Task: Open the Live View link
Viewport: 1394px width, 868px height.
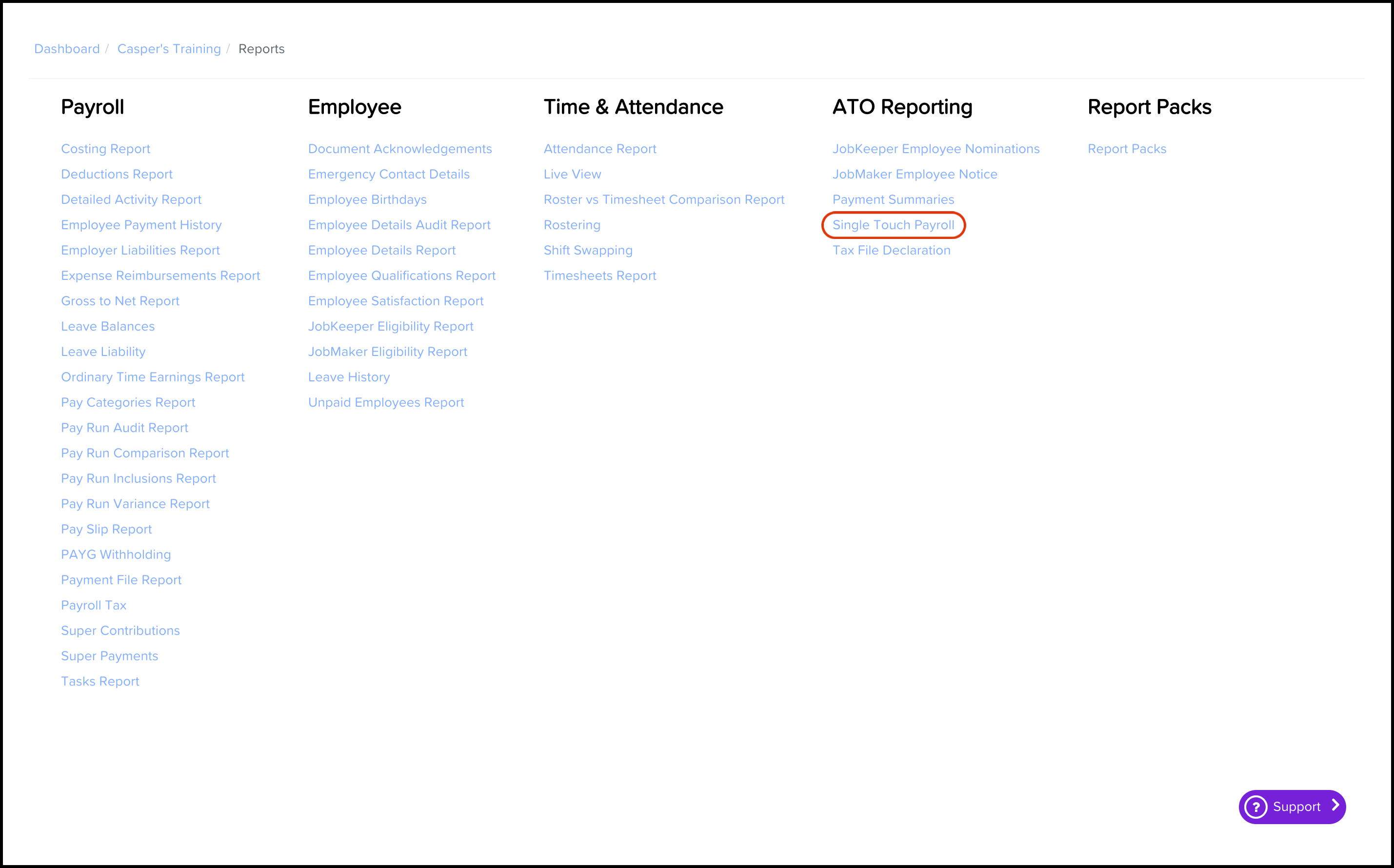Action: [x=573, y=174]
